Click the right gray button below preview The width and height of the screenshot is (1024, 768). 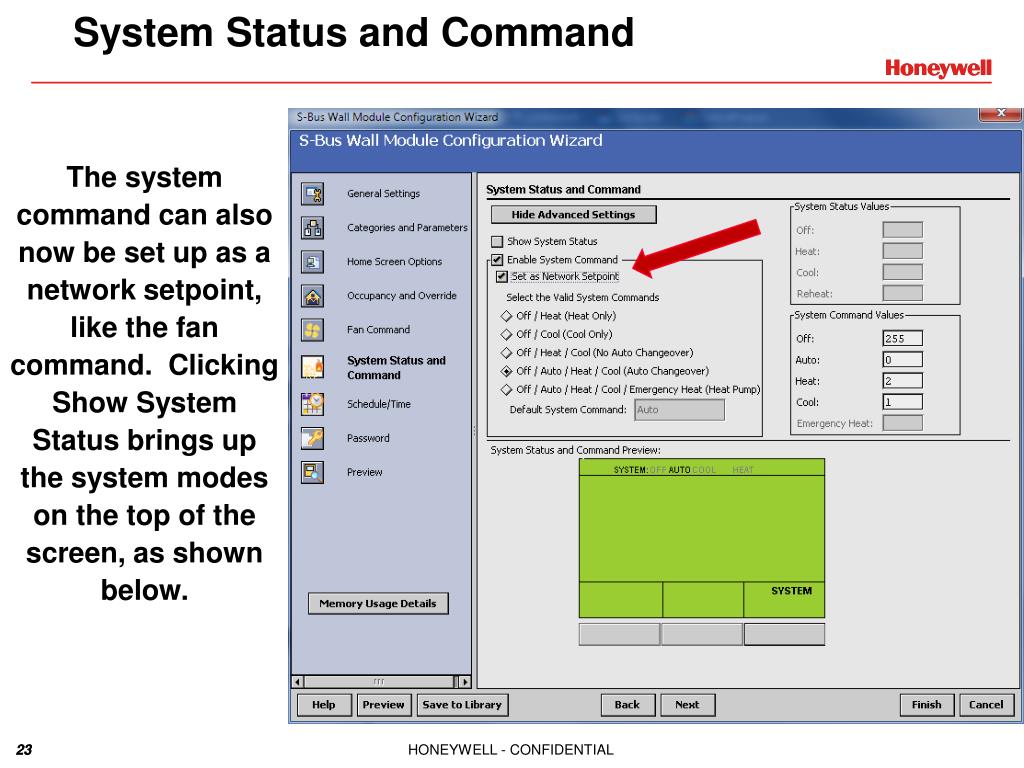pyautogui.click(x=784, y=634)
